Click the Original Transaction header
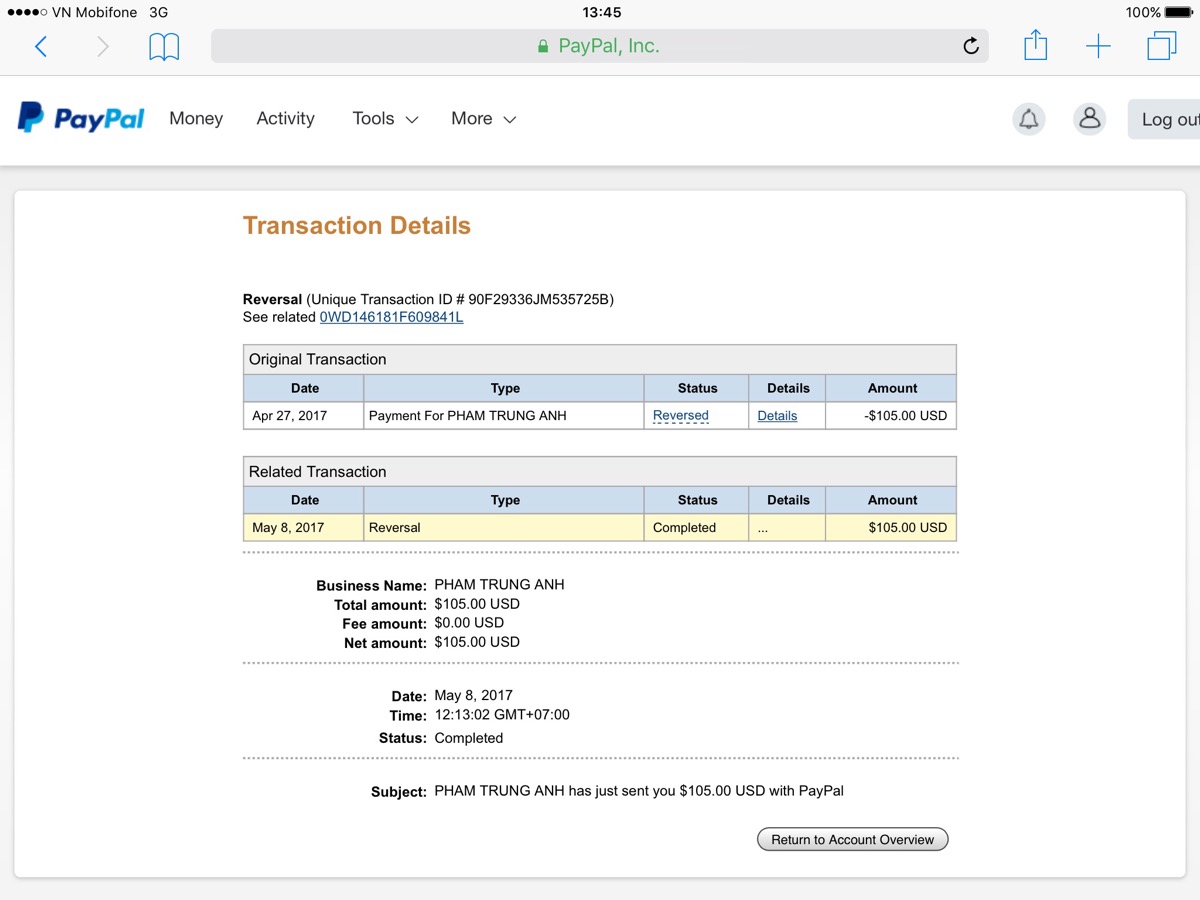Image resolution: width=1200 pixels, height=900 pixels. click(600, 360)
